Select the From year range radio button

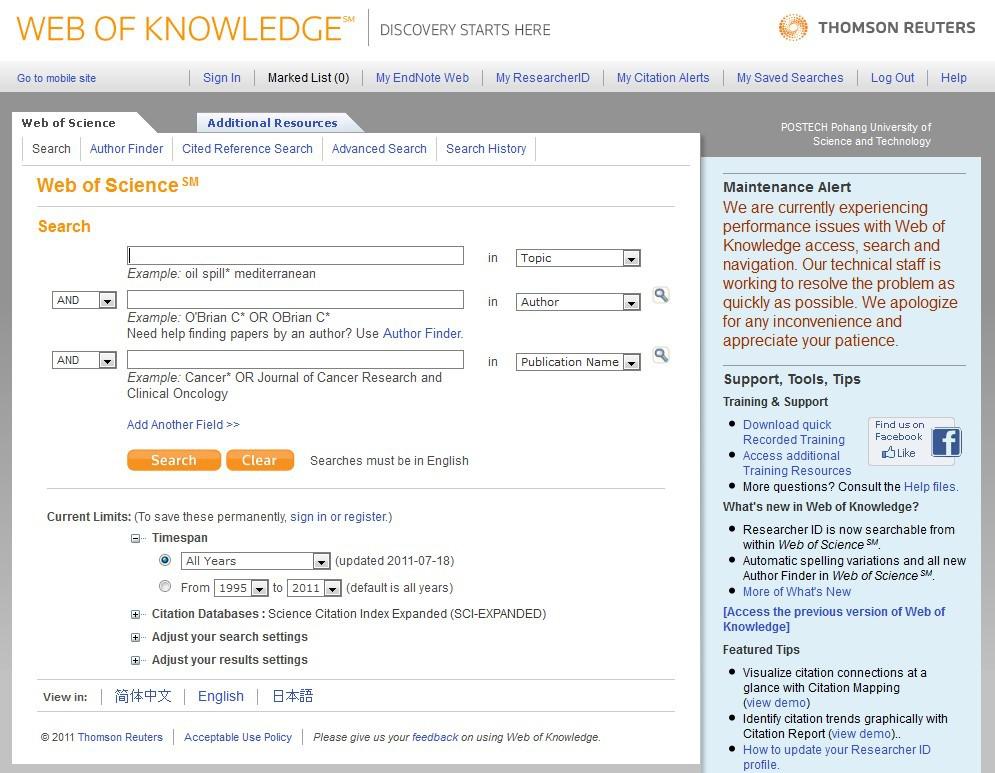click(165, 586)
